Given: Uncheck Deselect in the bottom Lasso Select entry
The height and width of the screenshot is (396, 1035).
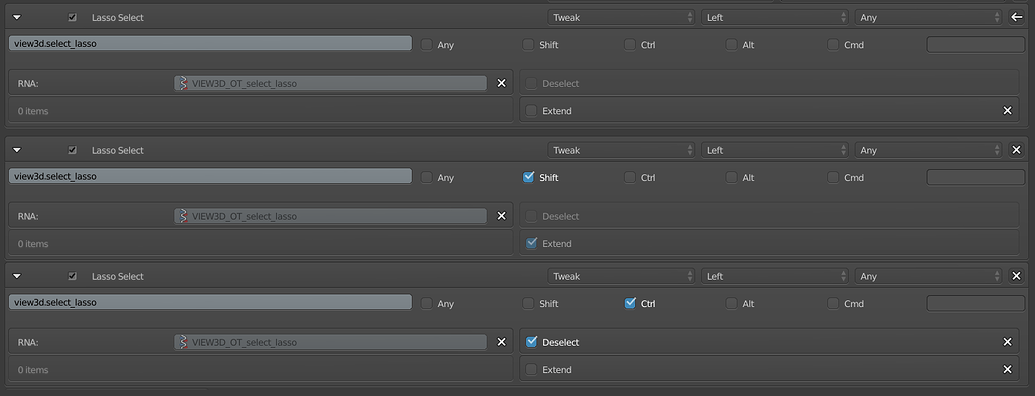Looking at the screenshot, I should (x=531, y=342).
